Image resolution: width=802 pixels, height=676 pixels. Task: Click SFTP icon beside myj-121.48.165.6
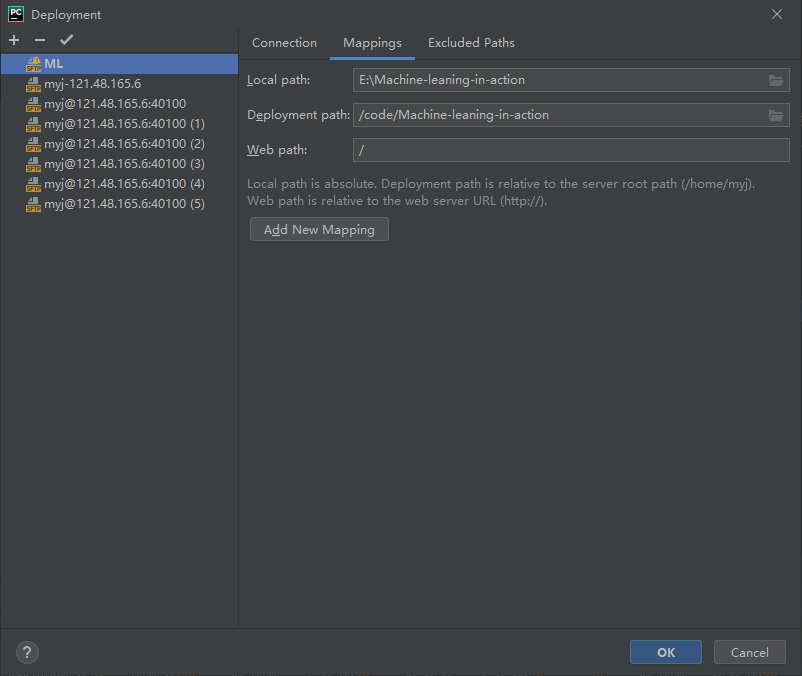point(33,84)
